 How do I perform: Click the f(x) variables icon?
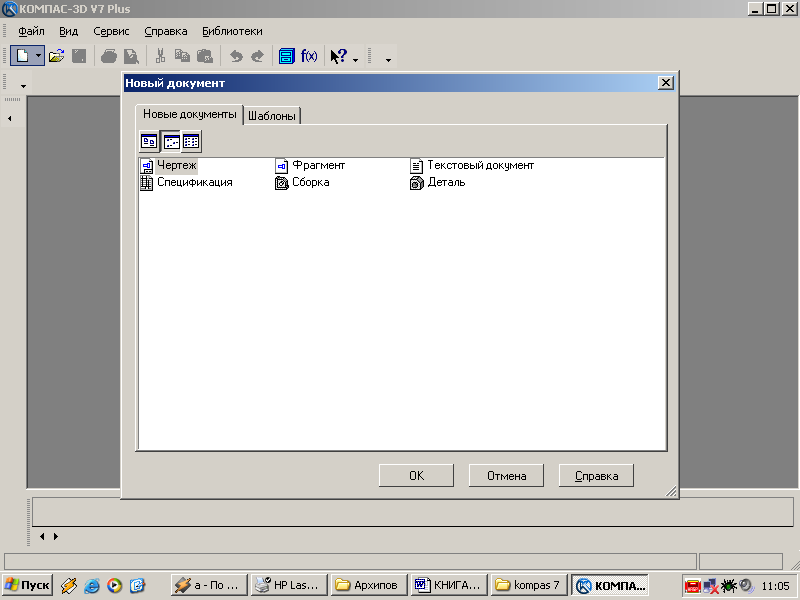click(309, 56)
